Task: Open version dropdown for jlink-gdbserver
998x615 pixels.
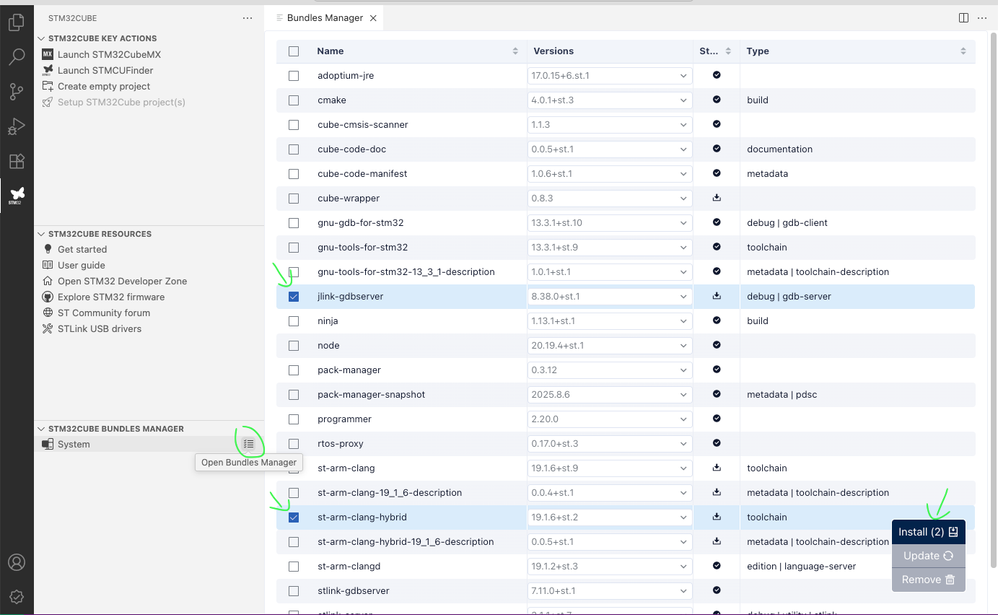Action: [x=609, y=296]
